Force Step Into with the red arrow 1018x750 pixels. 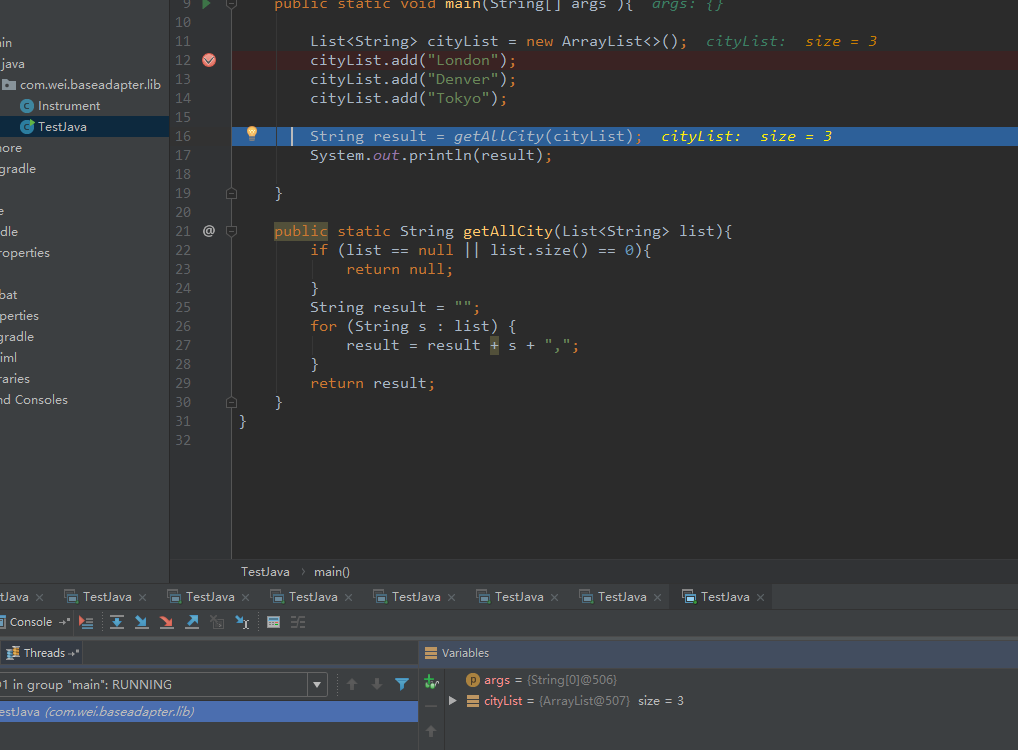click(x=167, y=622)
